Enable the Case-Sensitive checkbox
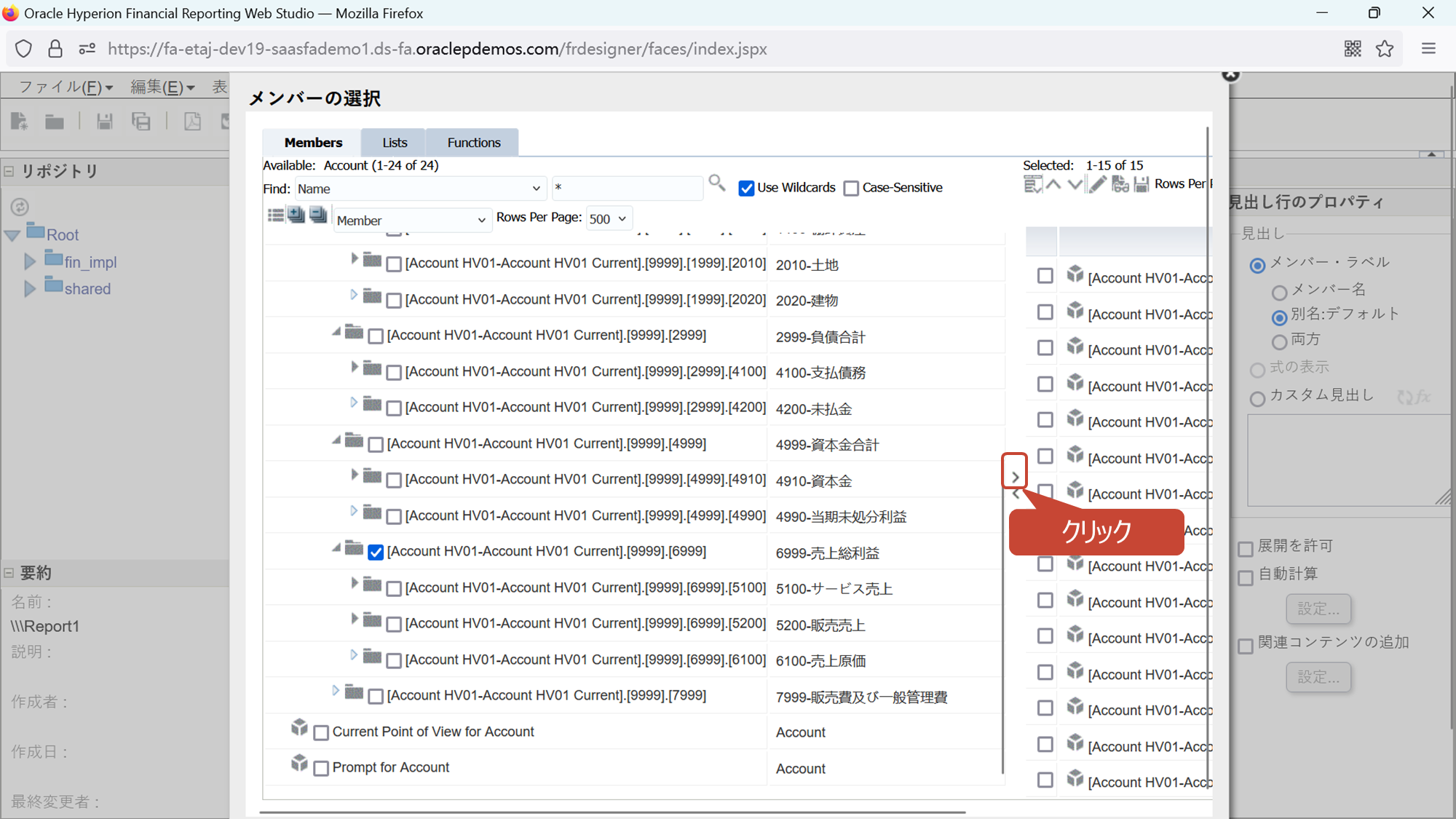Screen dimensions: 1456x819 pyautogui.click(x=851, y=189)
